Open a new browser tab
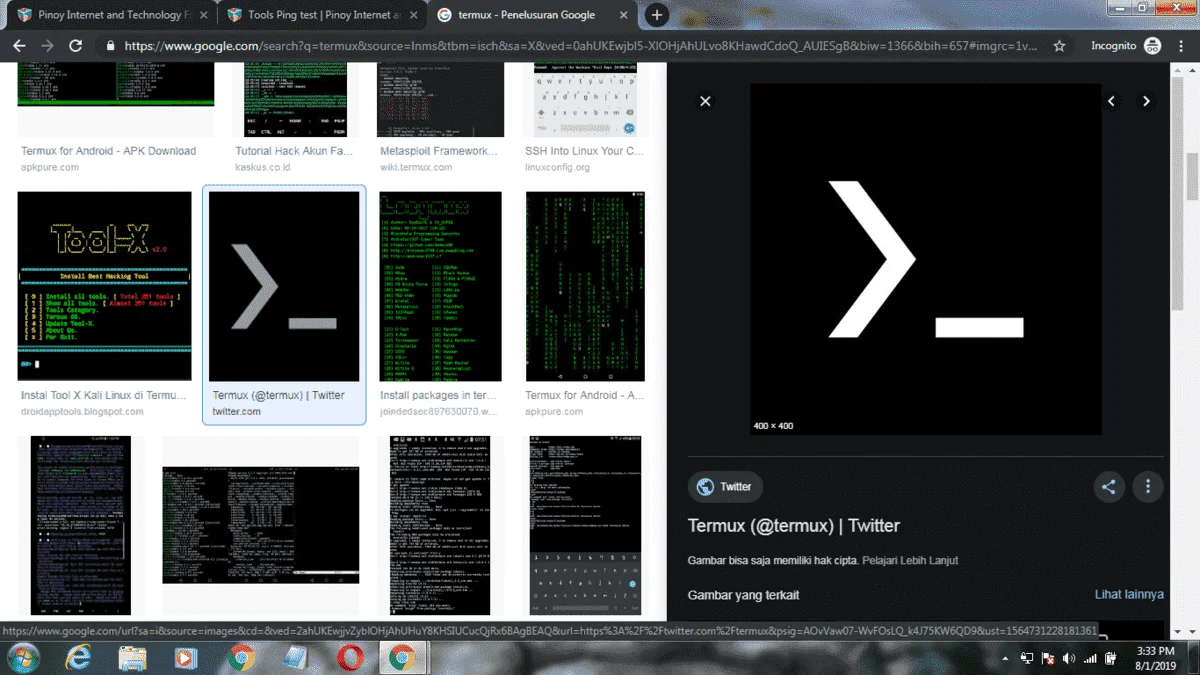 [x=657, y=15]
